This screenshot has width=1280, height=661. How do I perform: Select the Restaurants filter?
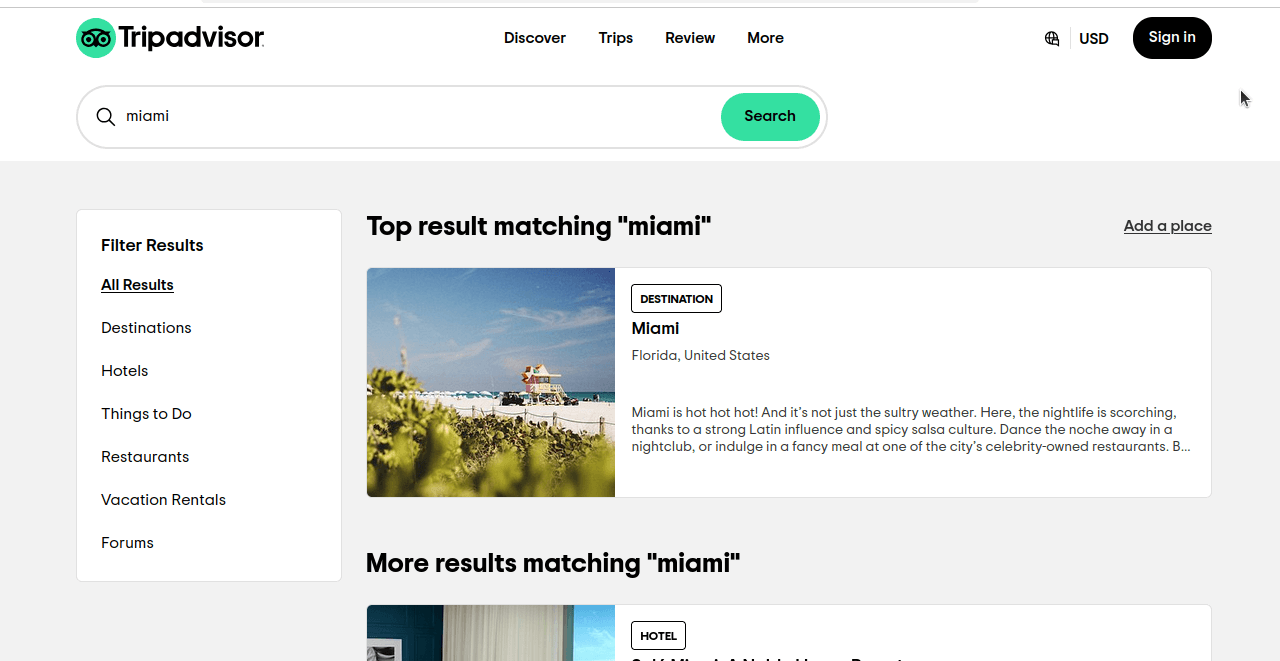click(x=145, y=457)
